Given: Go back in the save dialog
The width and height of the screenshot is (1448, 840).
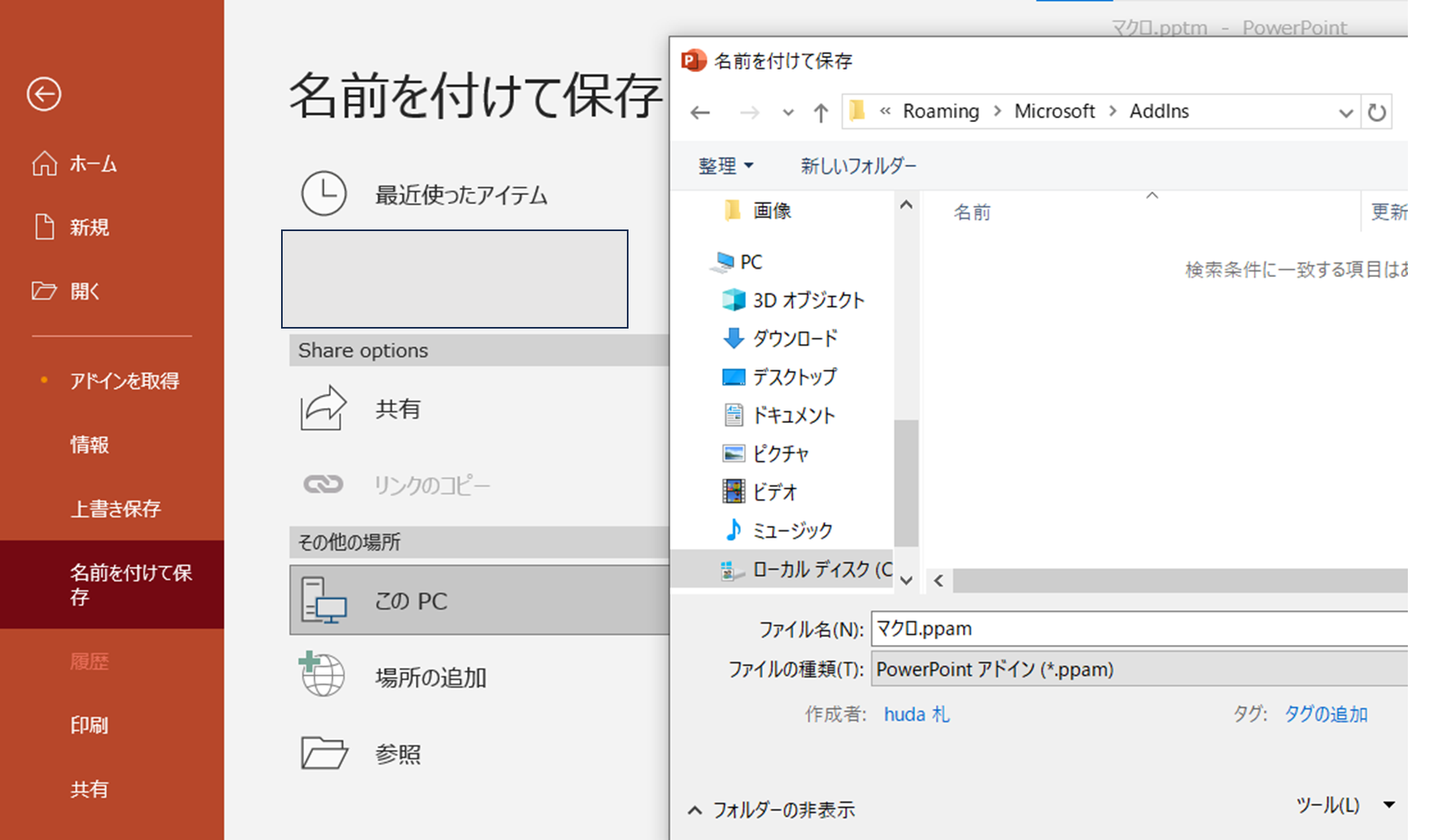Looking at the screenshot, I should click(x=700, y=112).
